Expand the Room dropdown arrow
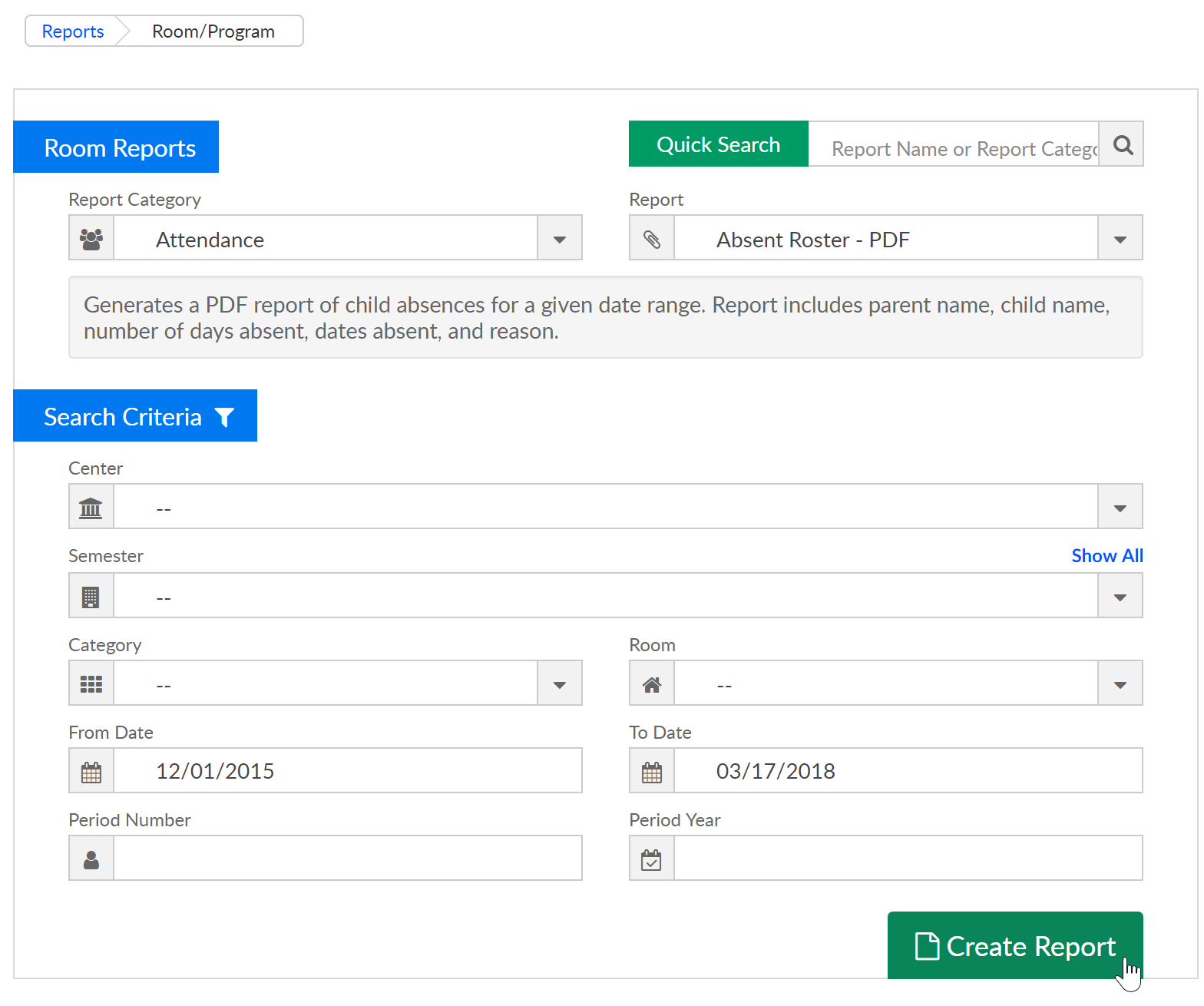 tap(1120, 684)
